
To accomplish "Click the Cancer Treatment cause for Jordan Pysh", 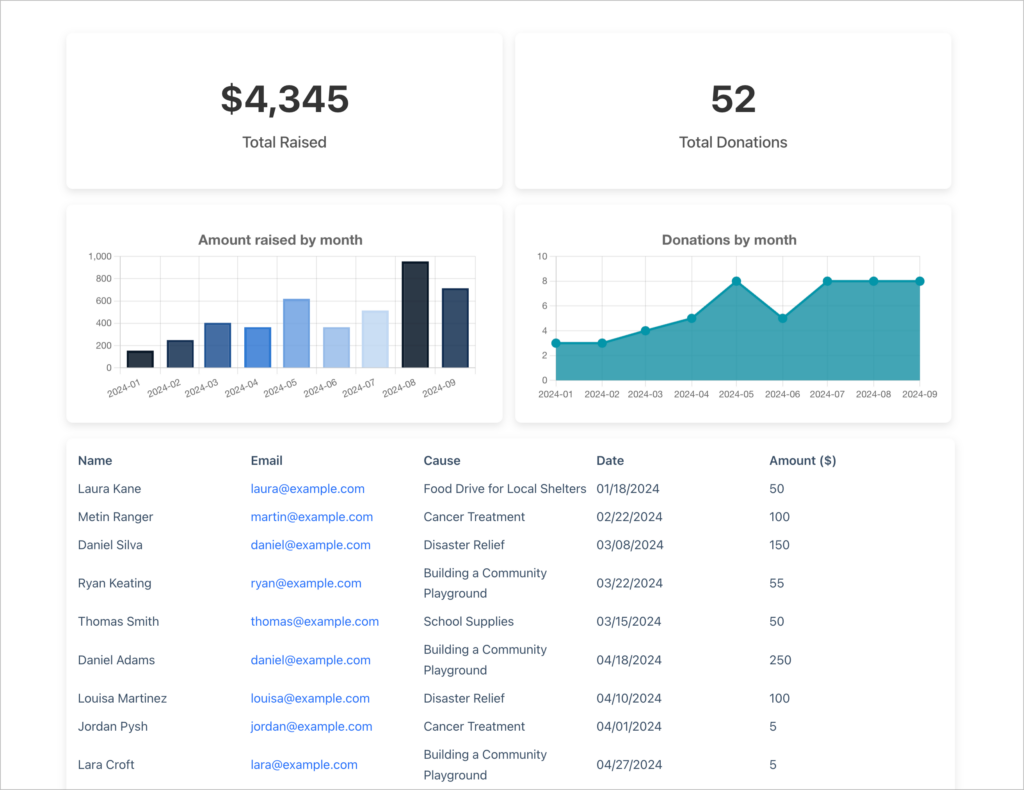I will (x=474, y=726).
